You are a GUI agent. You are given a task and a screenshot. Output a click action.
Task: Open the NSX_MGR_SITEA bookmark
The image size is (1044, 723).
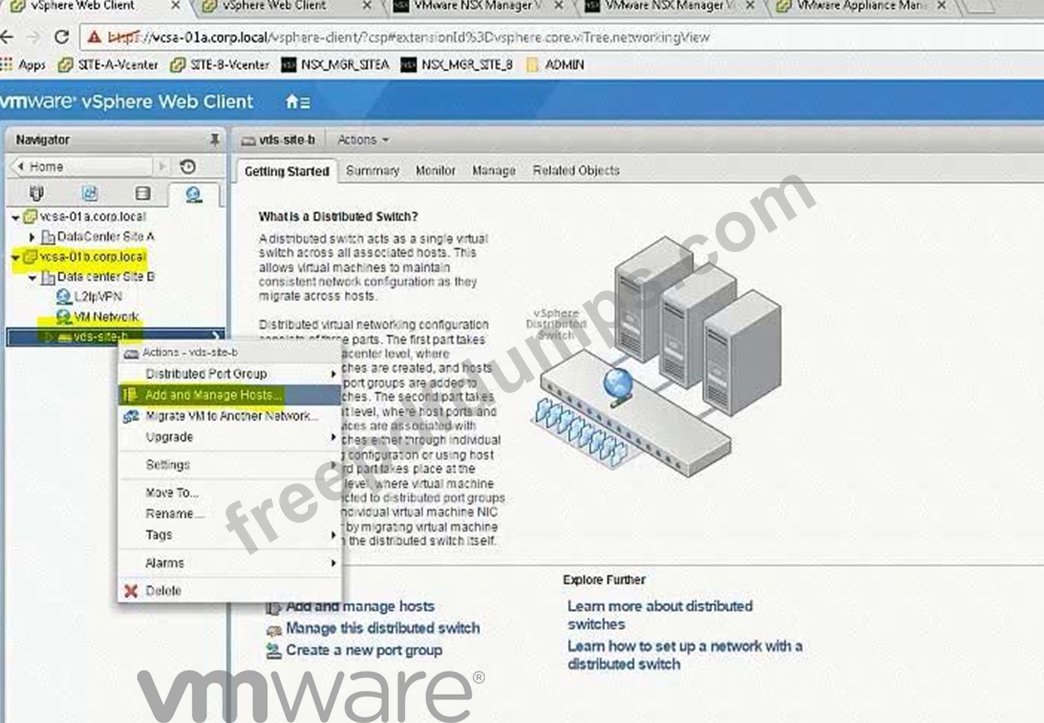(x=335, y=65)
